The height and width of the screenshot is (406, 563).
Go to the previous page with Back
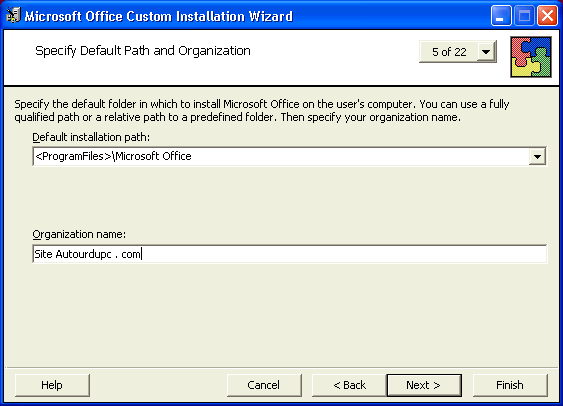click(349, 385)
